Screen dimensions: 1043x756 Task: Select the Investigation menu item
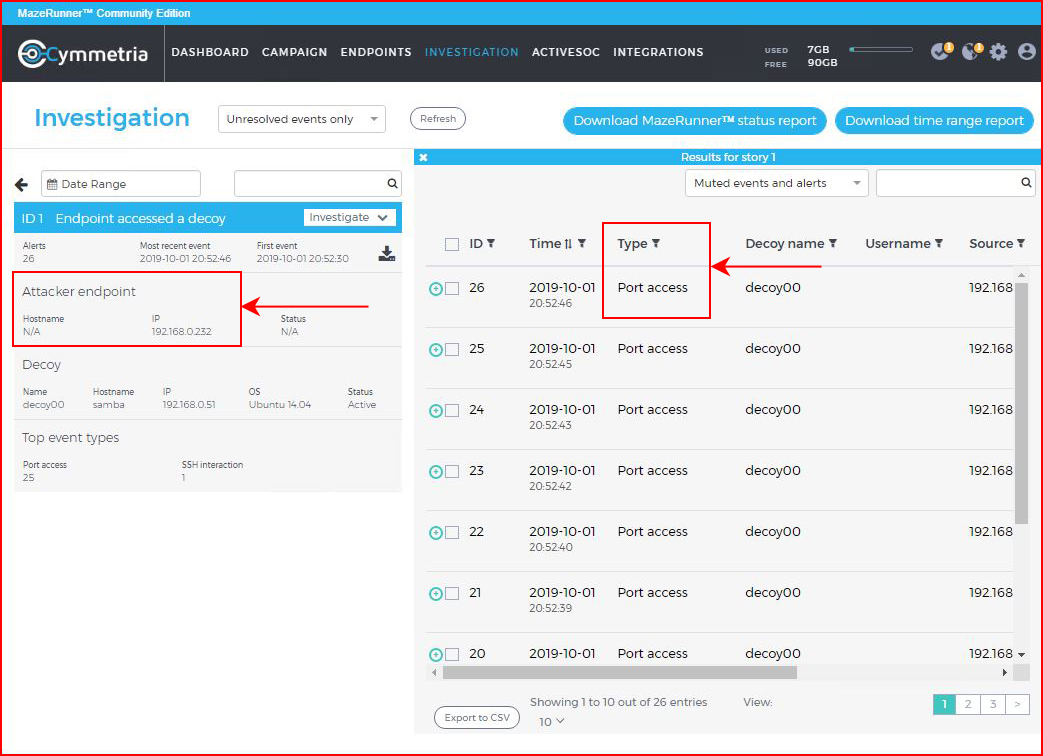472,52
